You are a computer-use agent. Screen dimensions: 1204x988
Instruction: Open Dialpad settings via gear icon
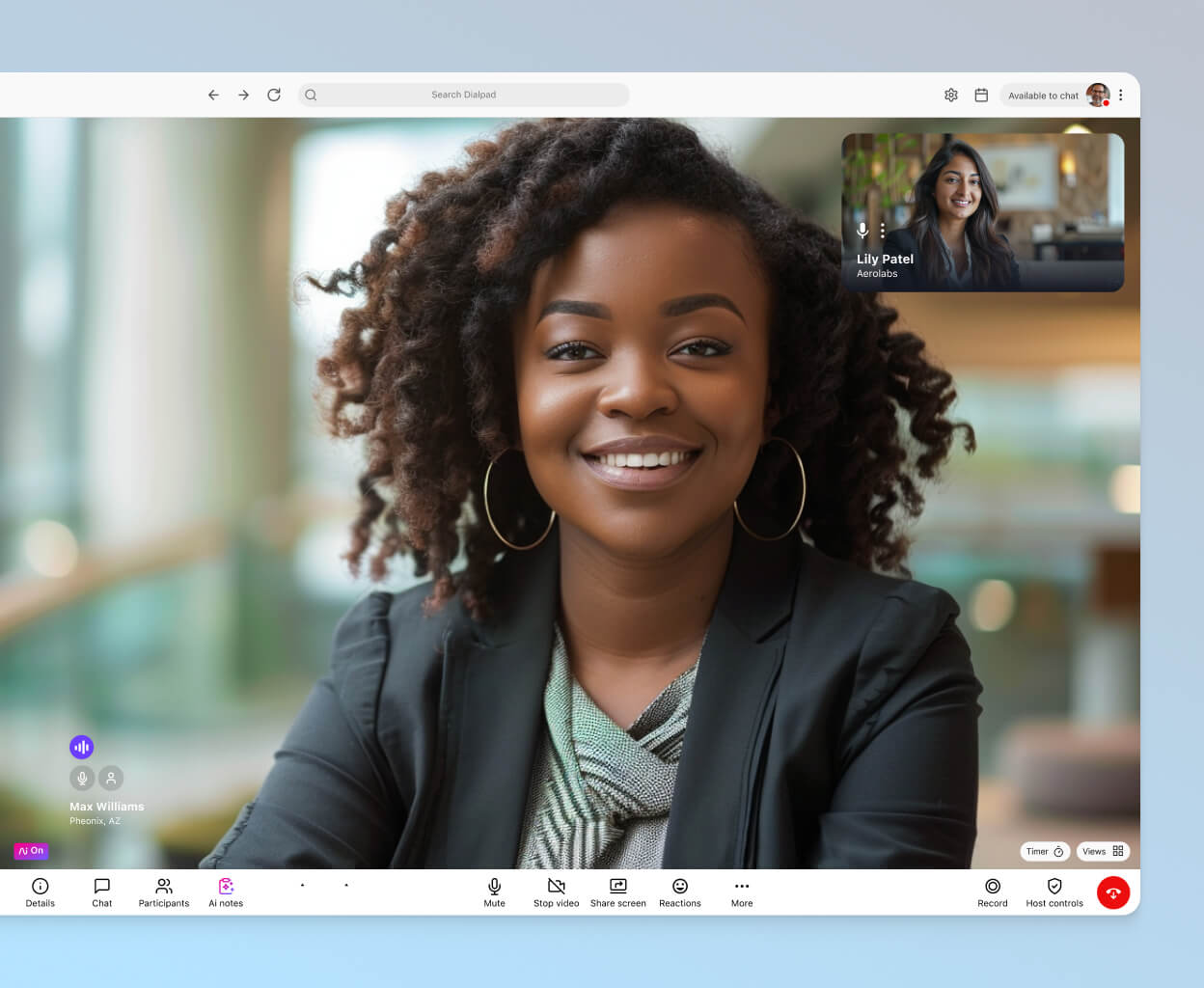pos(951,95)
